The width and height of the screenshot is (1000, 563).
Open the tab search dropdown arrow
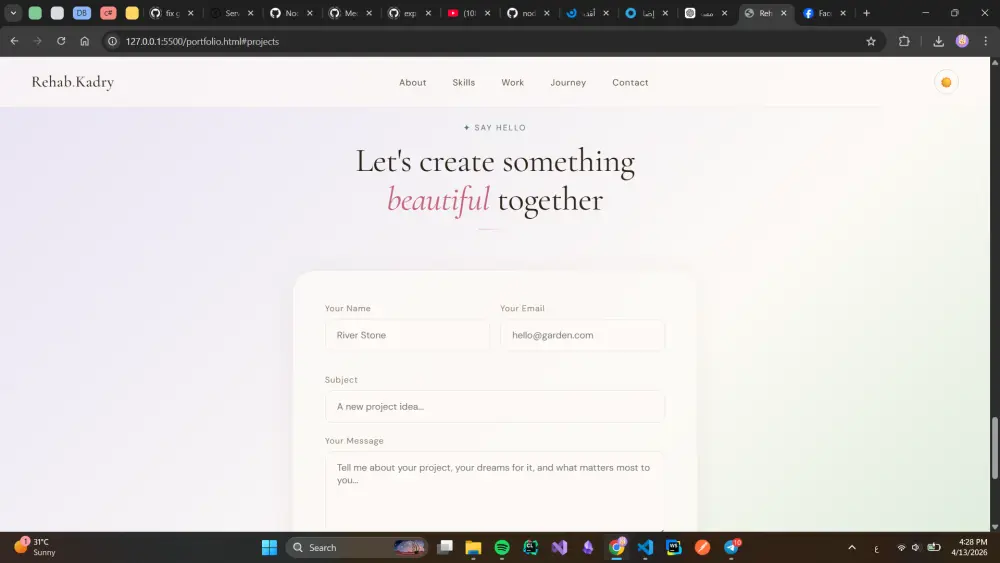13,13
